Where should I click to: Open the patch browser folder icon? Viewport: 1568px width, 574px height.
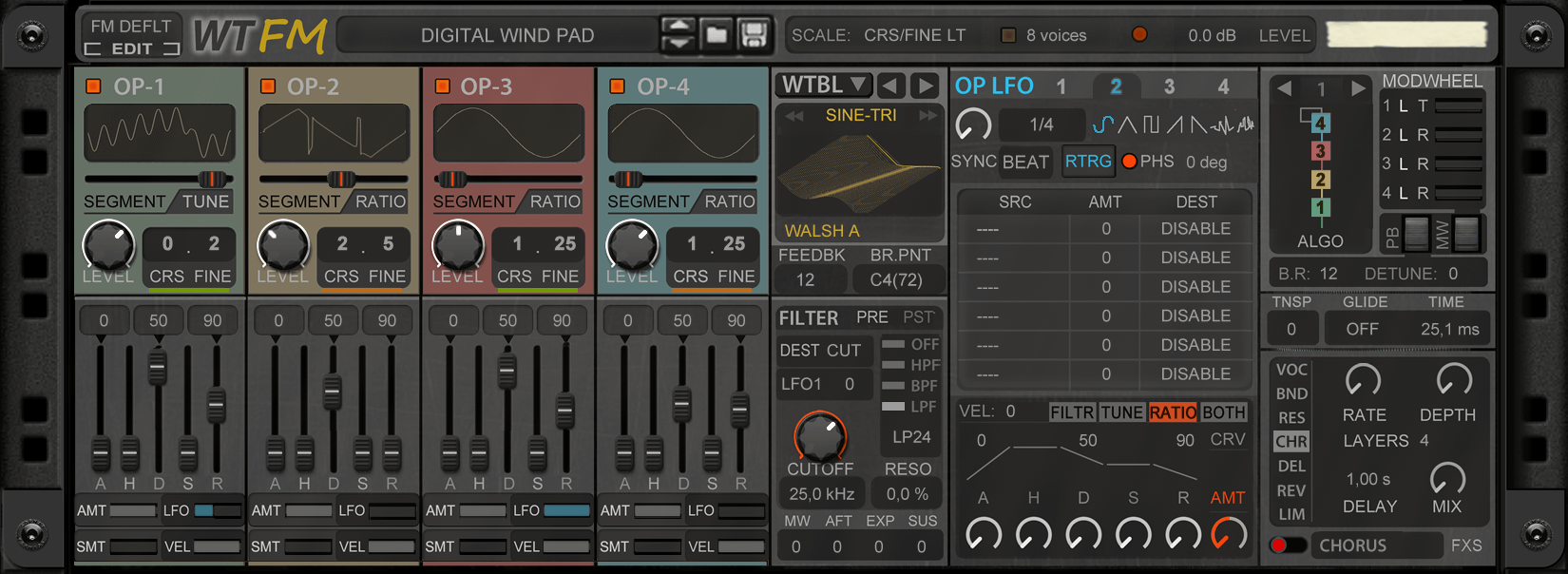coord(717,35)
